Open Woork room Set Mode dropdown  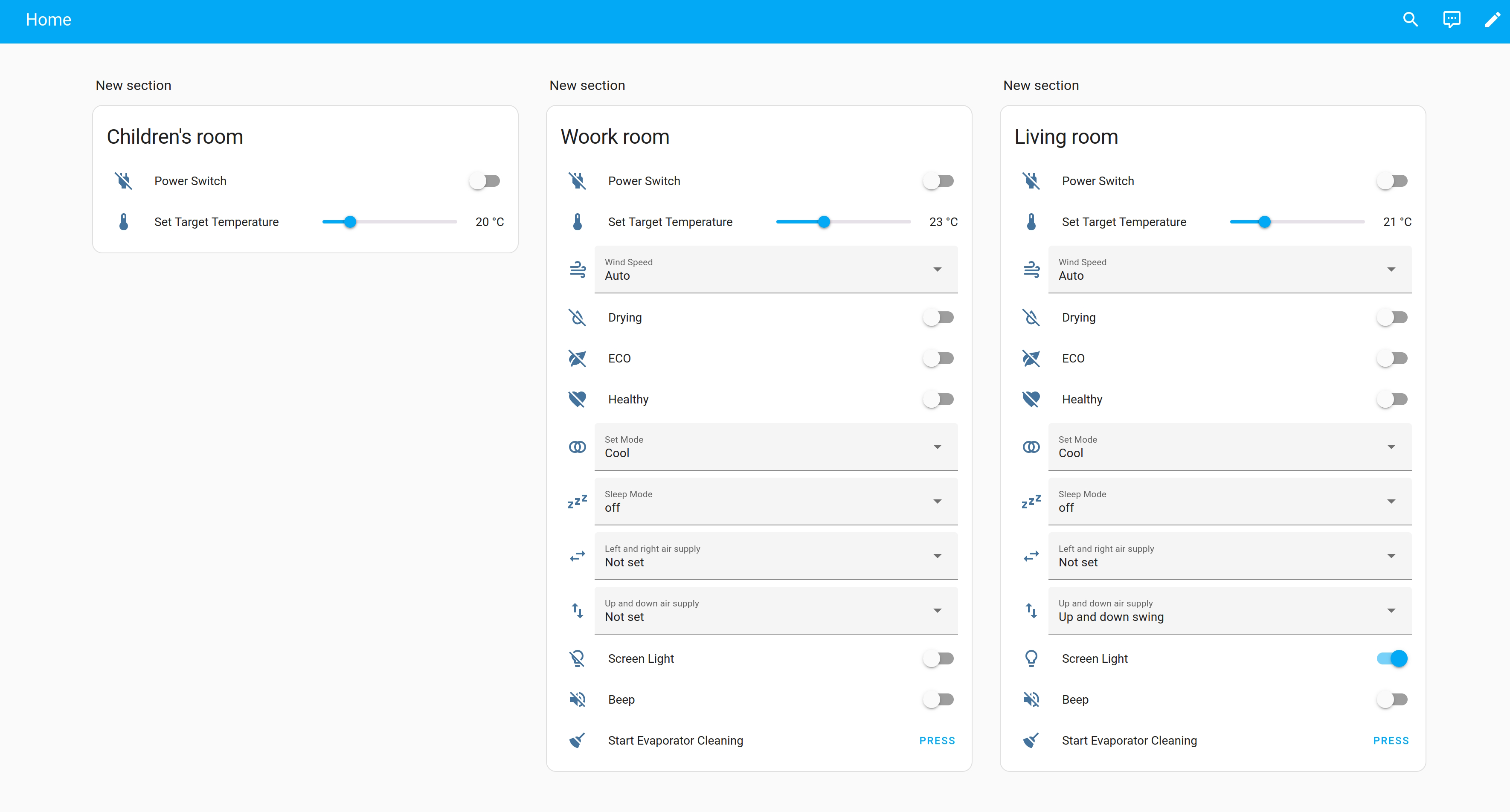(776, 447)
